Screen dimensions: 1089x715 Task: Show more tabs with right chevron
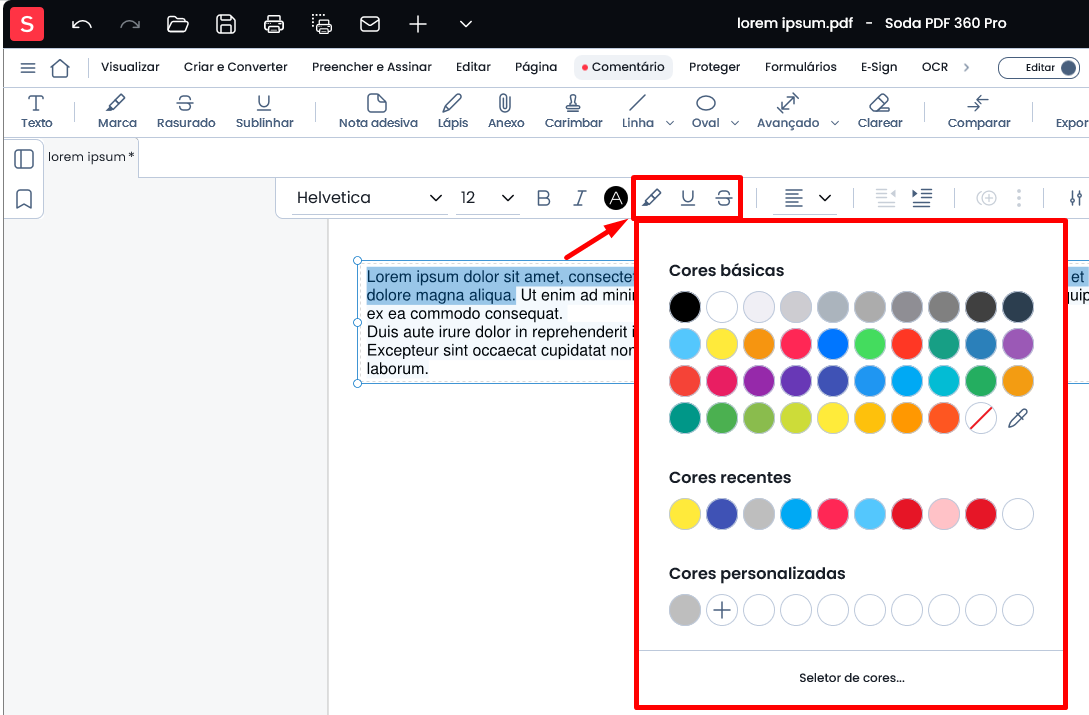[966, 67]
